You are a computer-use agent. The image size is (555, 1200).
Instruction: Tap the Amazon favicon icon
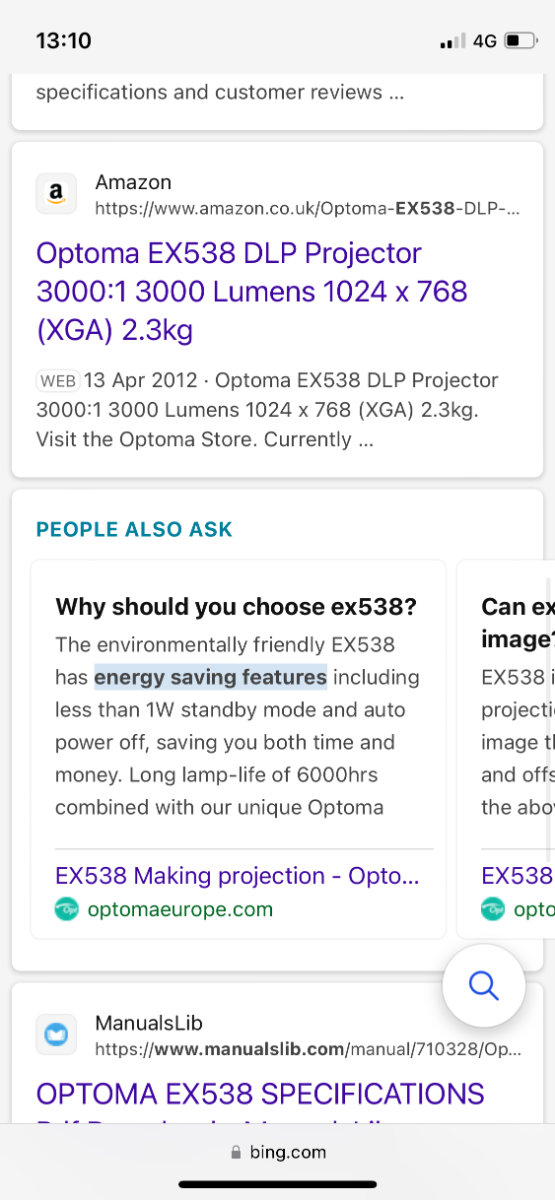click(56, 194)
